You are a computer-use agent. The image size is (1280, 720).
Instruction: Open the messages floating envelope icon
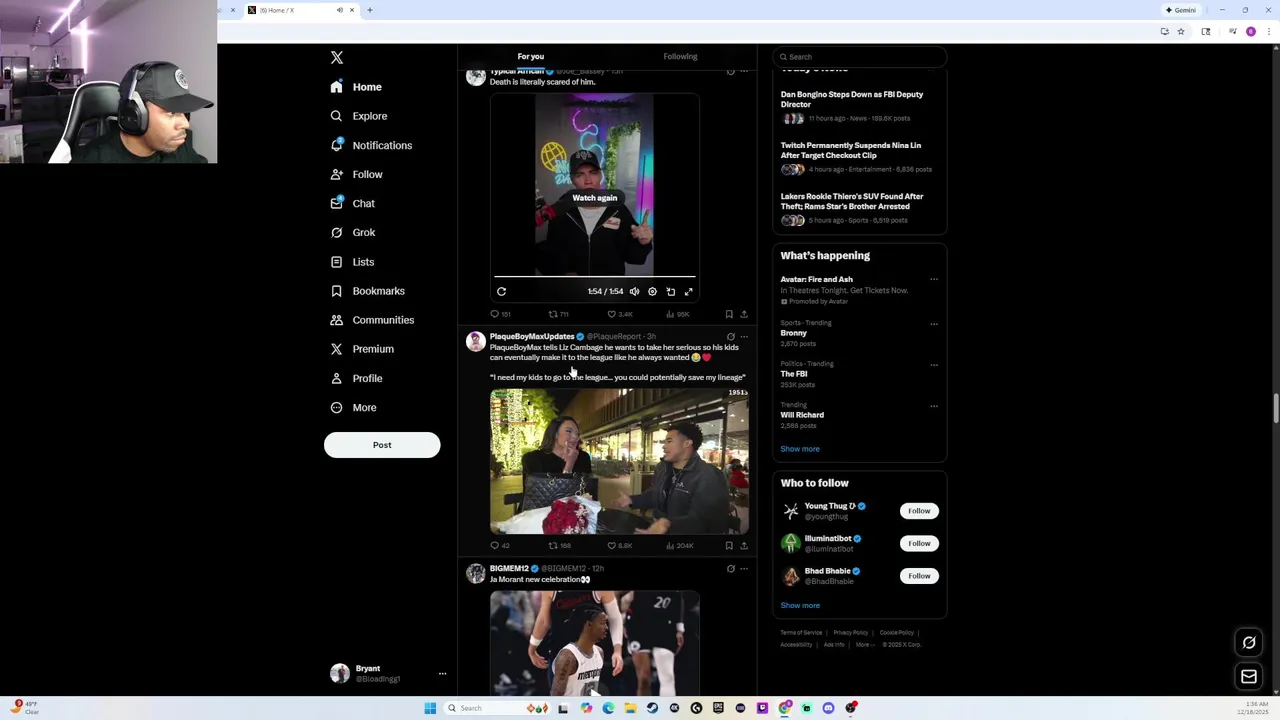[x=1249, y=677]
